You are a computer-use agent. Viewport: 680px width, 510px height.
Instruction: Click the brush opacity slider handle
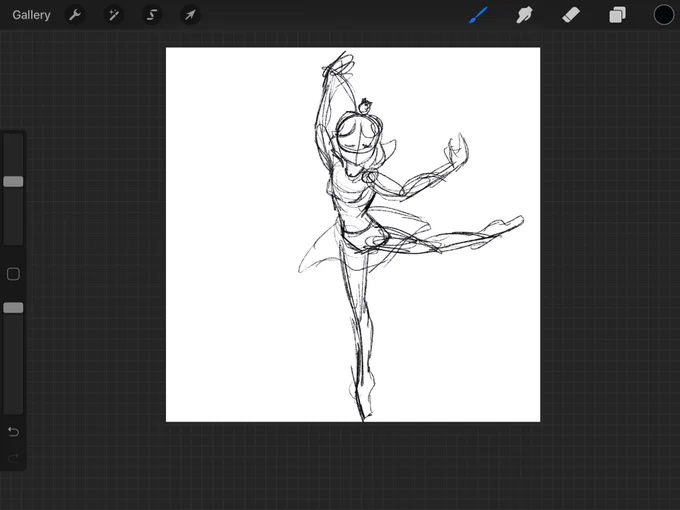tap(13, 308)
